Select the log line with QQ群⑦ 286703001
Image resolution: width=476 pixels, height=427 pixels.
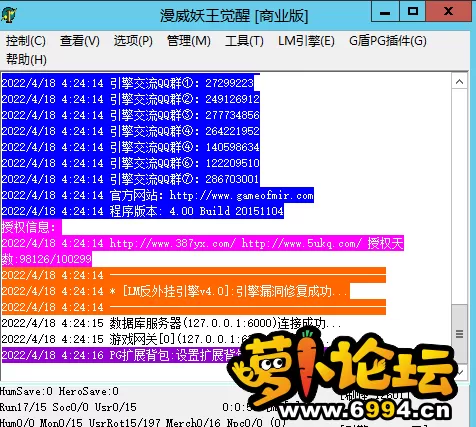point(131,179)
